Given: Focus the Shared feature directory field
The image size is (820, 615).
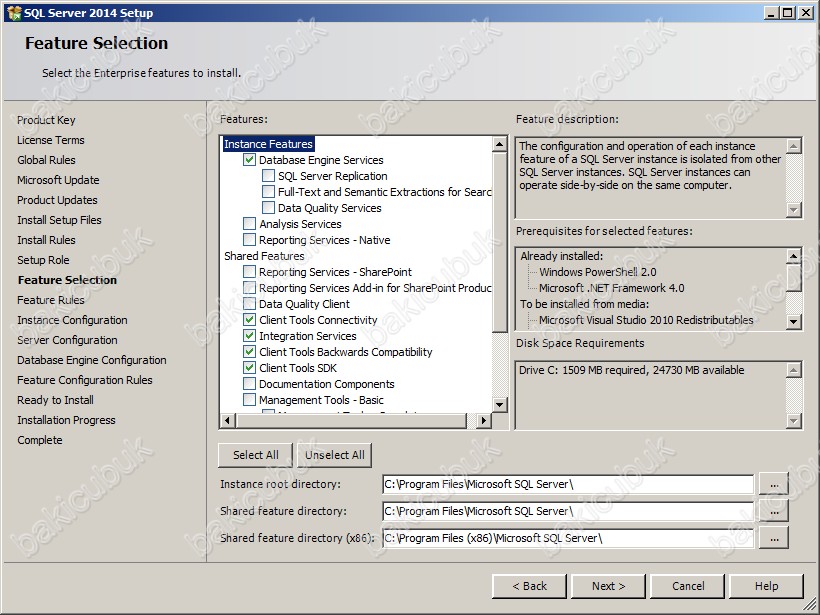Looking at the screenshot, I should point(568,511).
